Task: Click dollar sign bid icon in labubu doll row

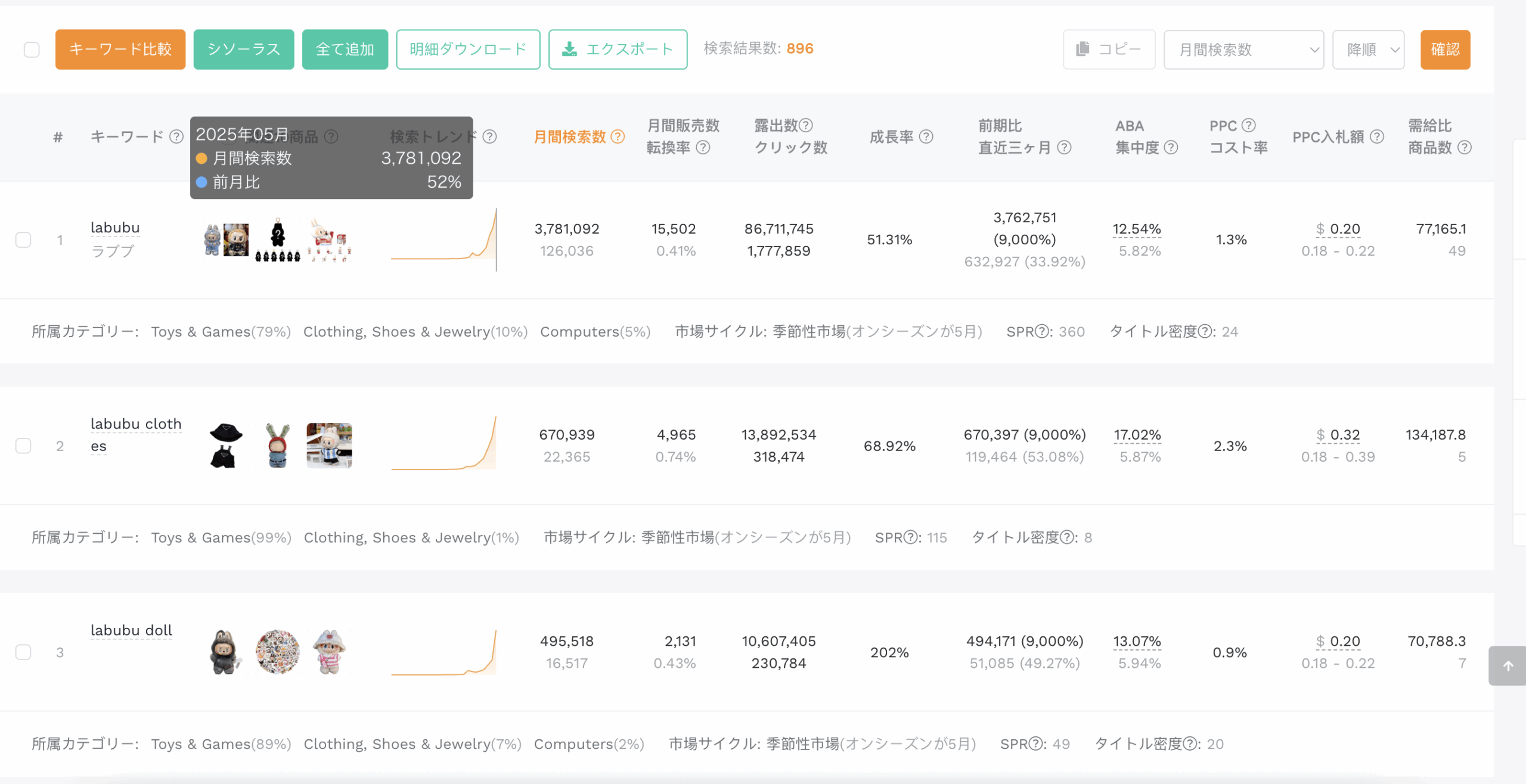Action: [1320, 642]
